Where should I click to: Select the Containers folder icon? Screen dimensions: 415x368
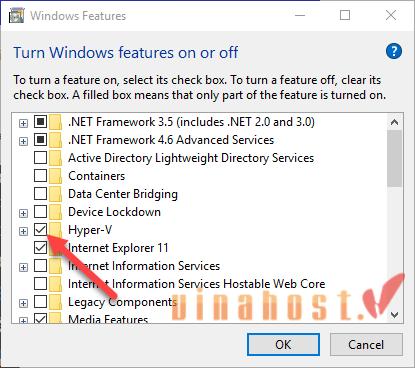56,176
